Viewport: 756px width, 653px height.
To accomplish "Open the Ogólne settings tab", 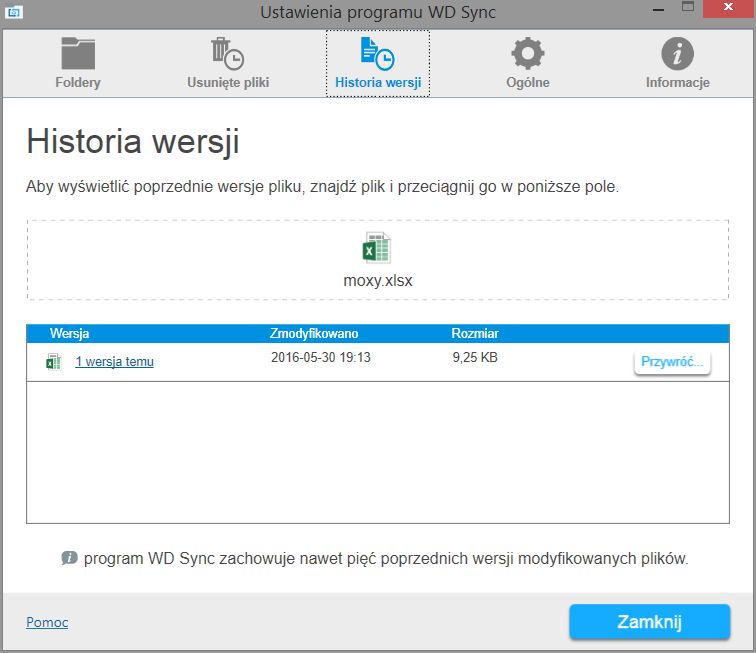I will 527,64.
